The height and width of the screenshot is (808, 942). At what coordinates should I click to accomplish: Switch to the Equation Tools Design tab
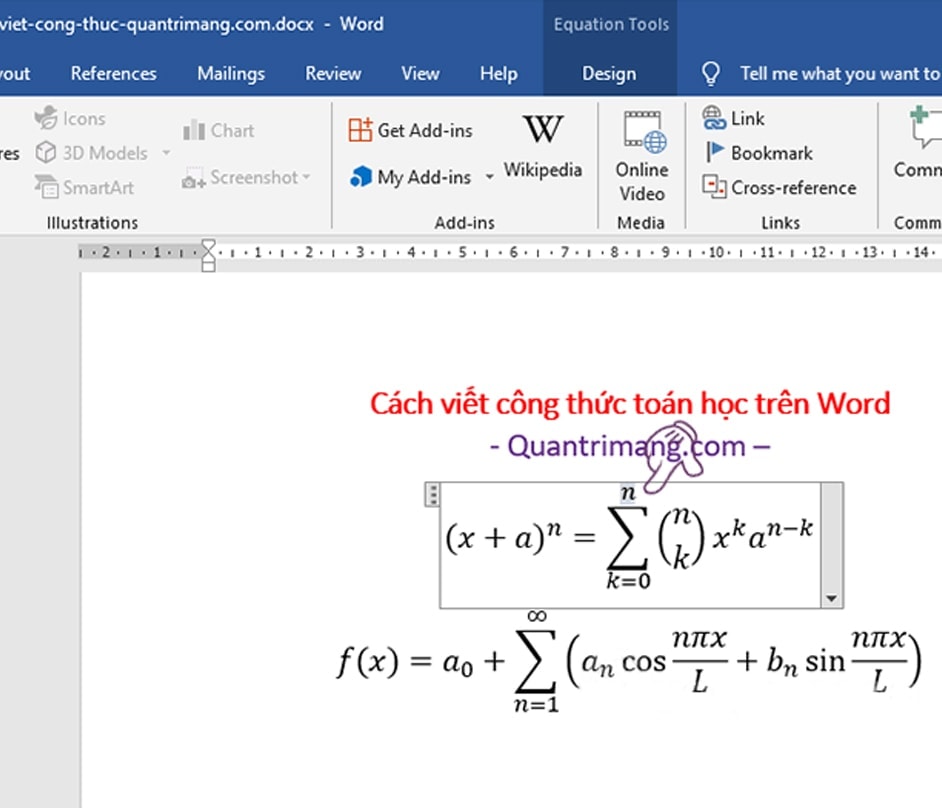(609, 73)
